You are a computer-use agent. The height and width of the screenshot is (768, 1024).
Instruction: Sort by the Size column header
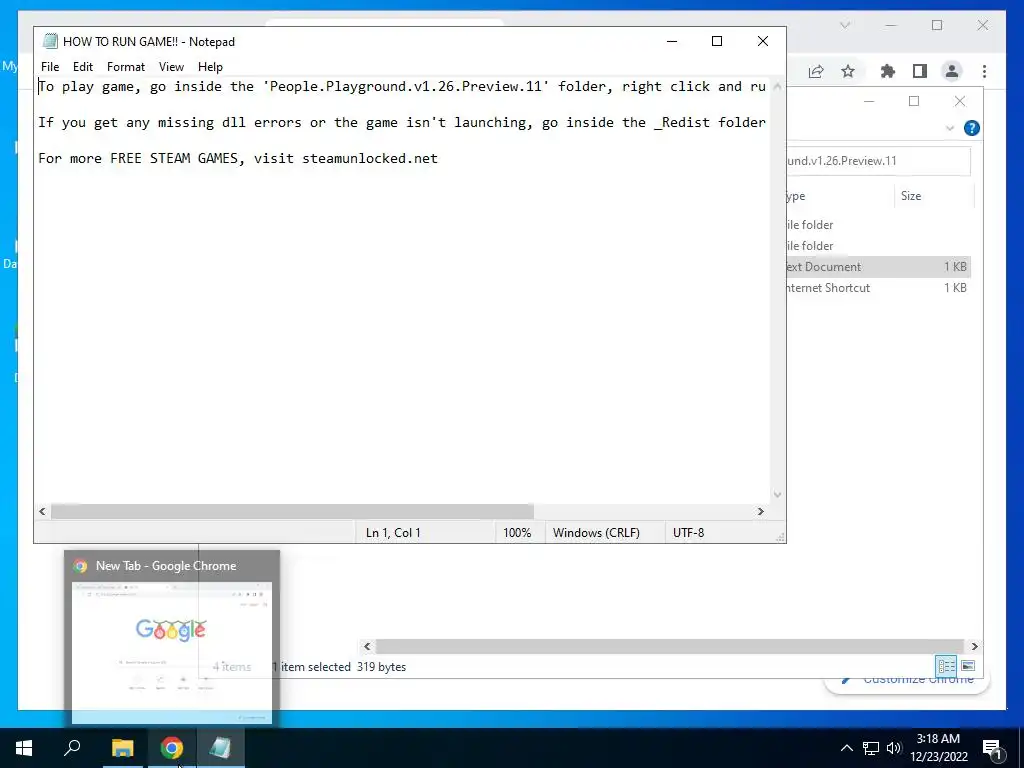[934, 196]
